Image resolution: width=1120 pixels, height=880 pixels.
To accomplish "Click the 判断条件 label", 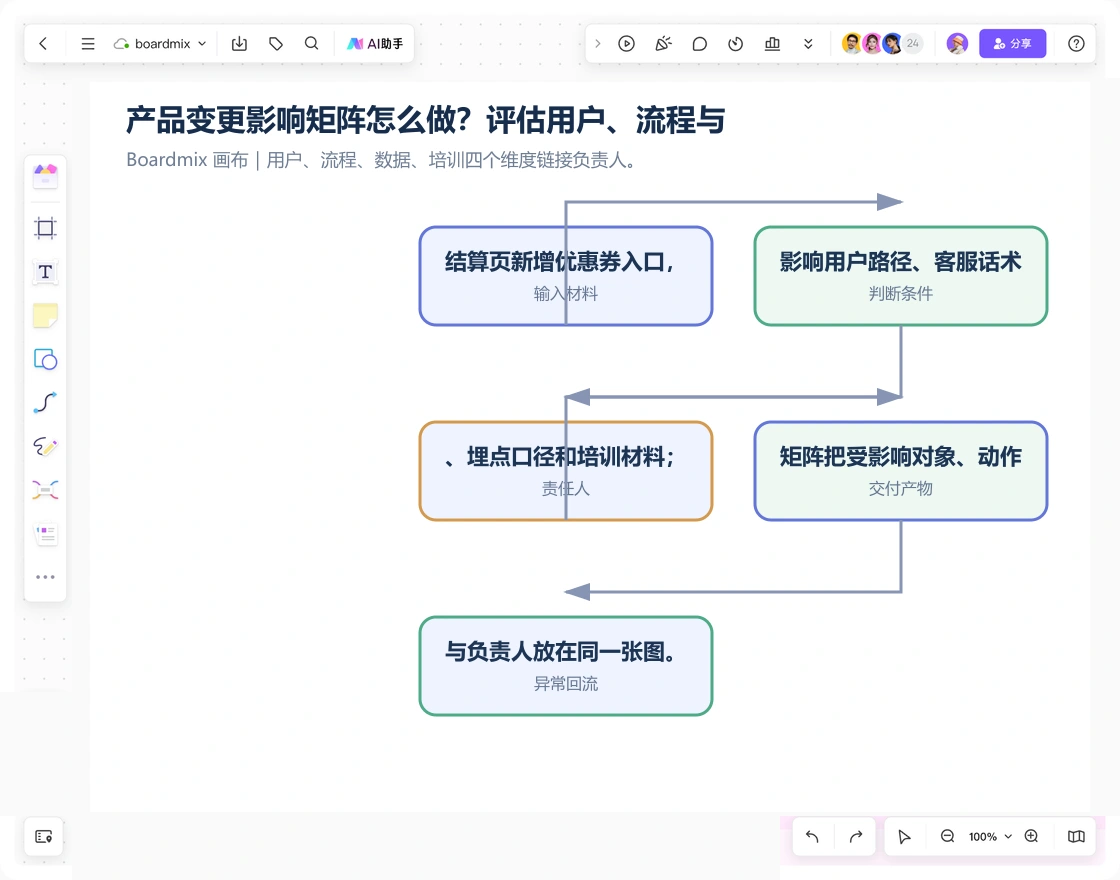I will click(901, 294).
